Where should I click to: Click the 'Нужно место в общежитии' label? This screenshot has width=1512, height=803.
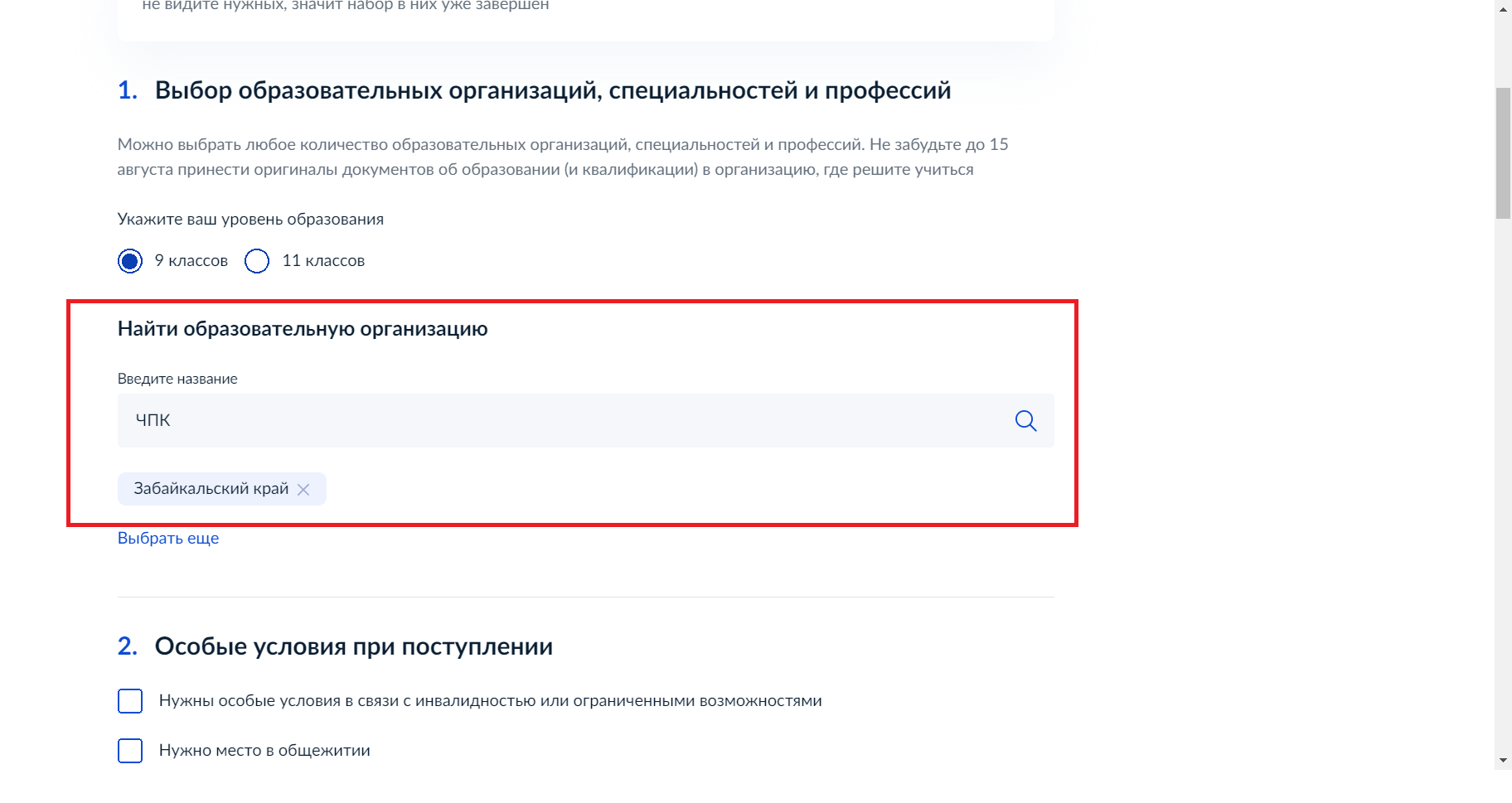point(264,751)
